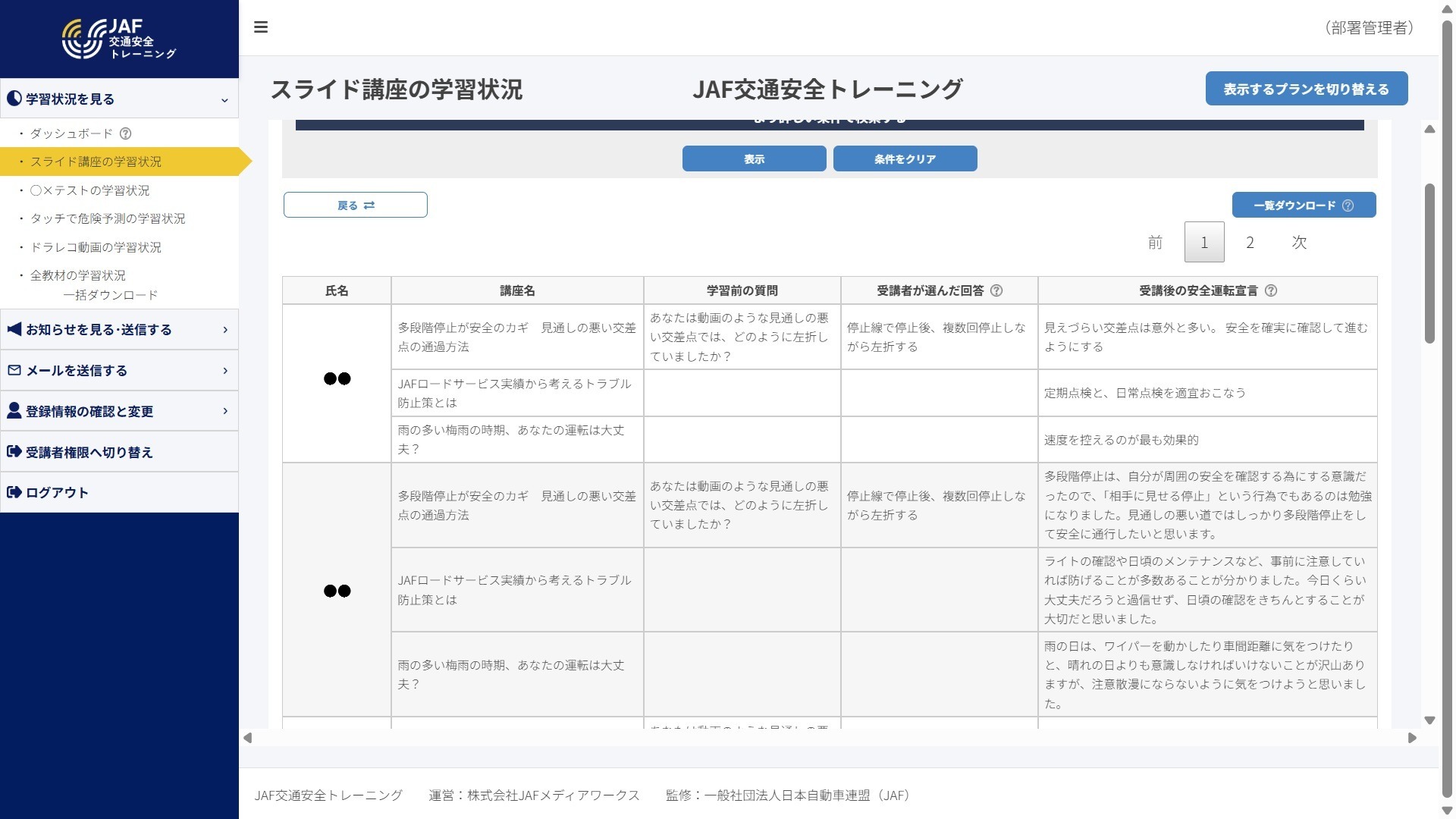Image resolution: width=1456 pixels, height=819 pixels.
Task: Click the 講座名 column header
Action: pyautogui.click(x=517, y=290)
